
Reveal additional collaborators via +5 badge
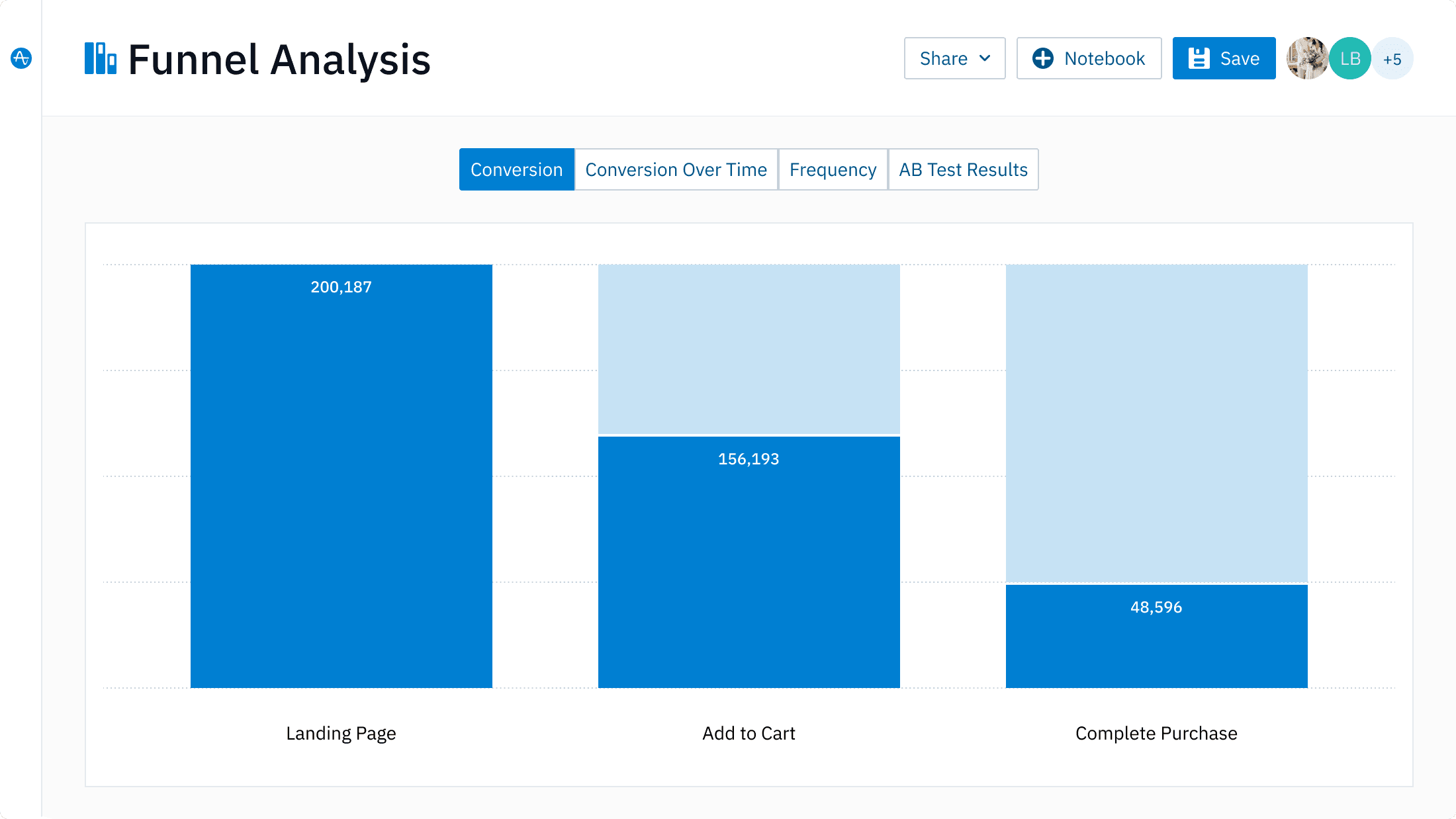pyautogui.click(x=1392, y=58)
